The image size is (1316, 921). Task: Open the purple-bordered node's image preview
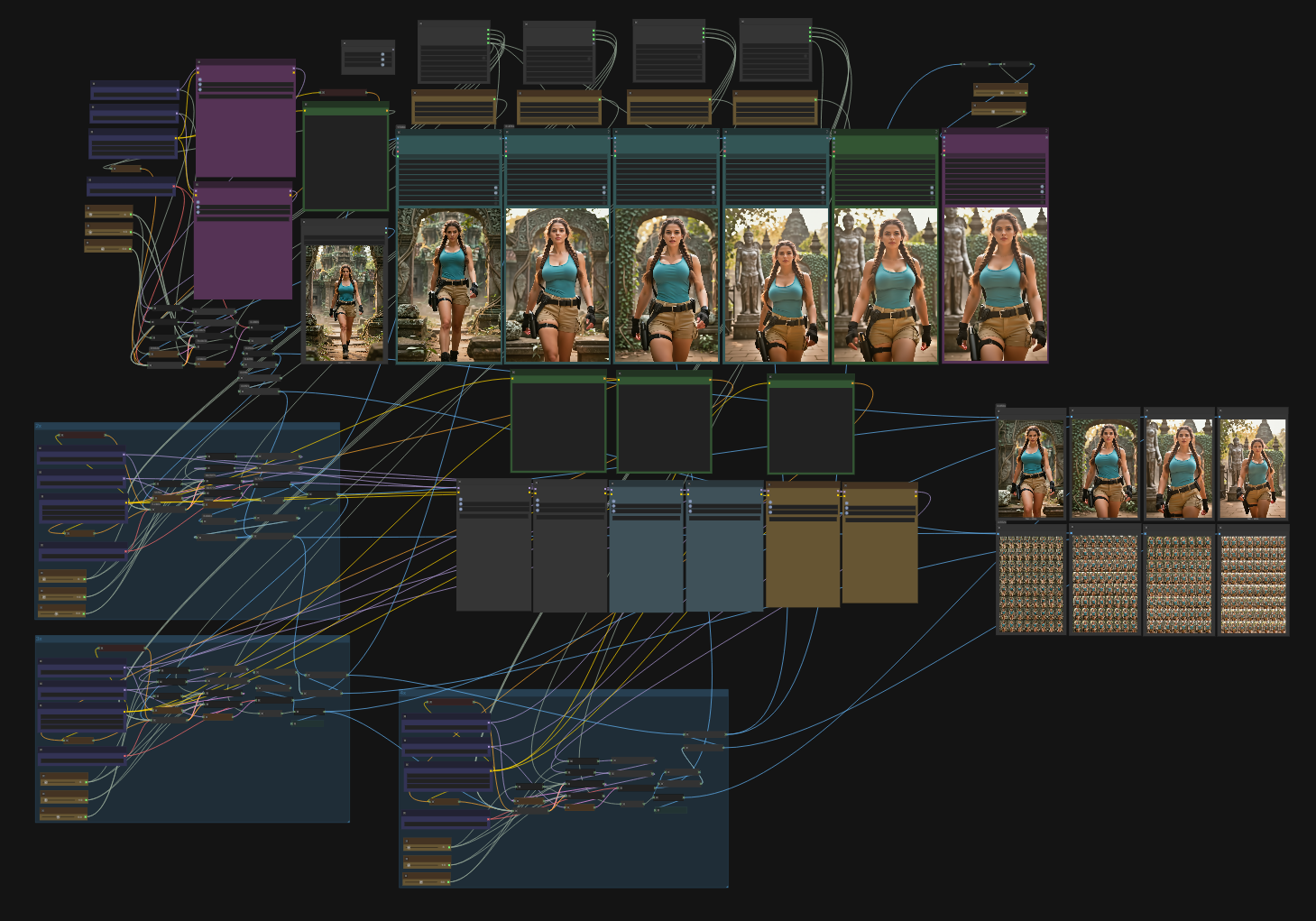point(995,285)
